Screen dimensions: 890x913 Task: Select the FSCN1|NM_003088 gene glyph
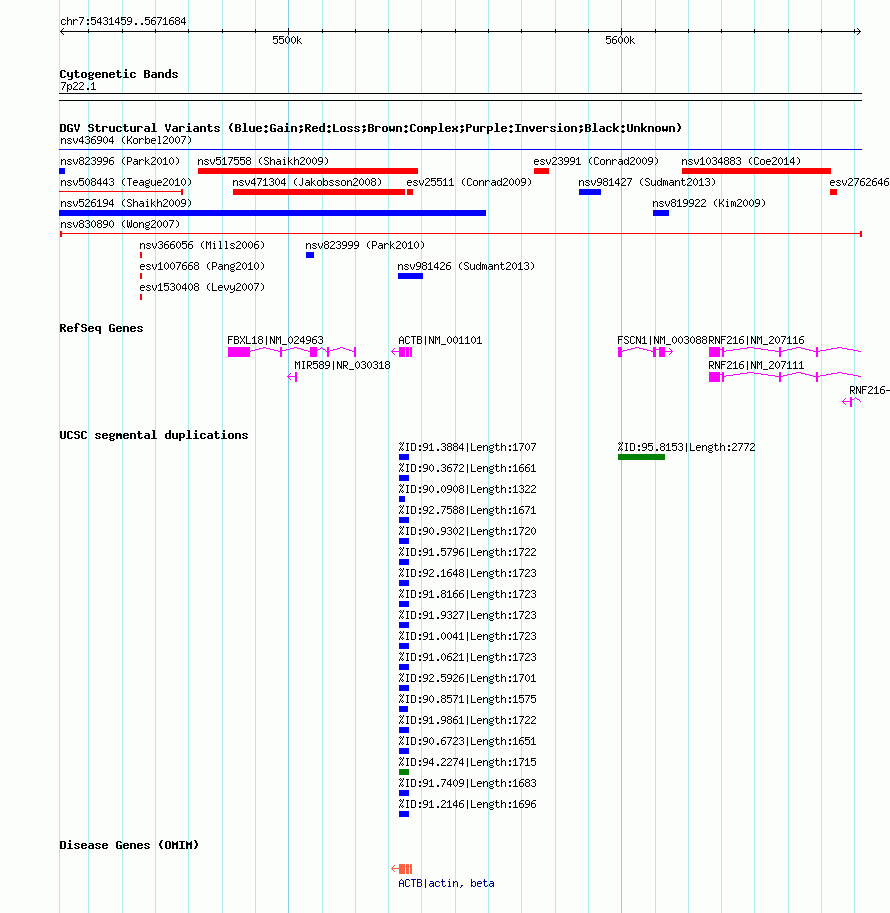tap(645, 352)
